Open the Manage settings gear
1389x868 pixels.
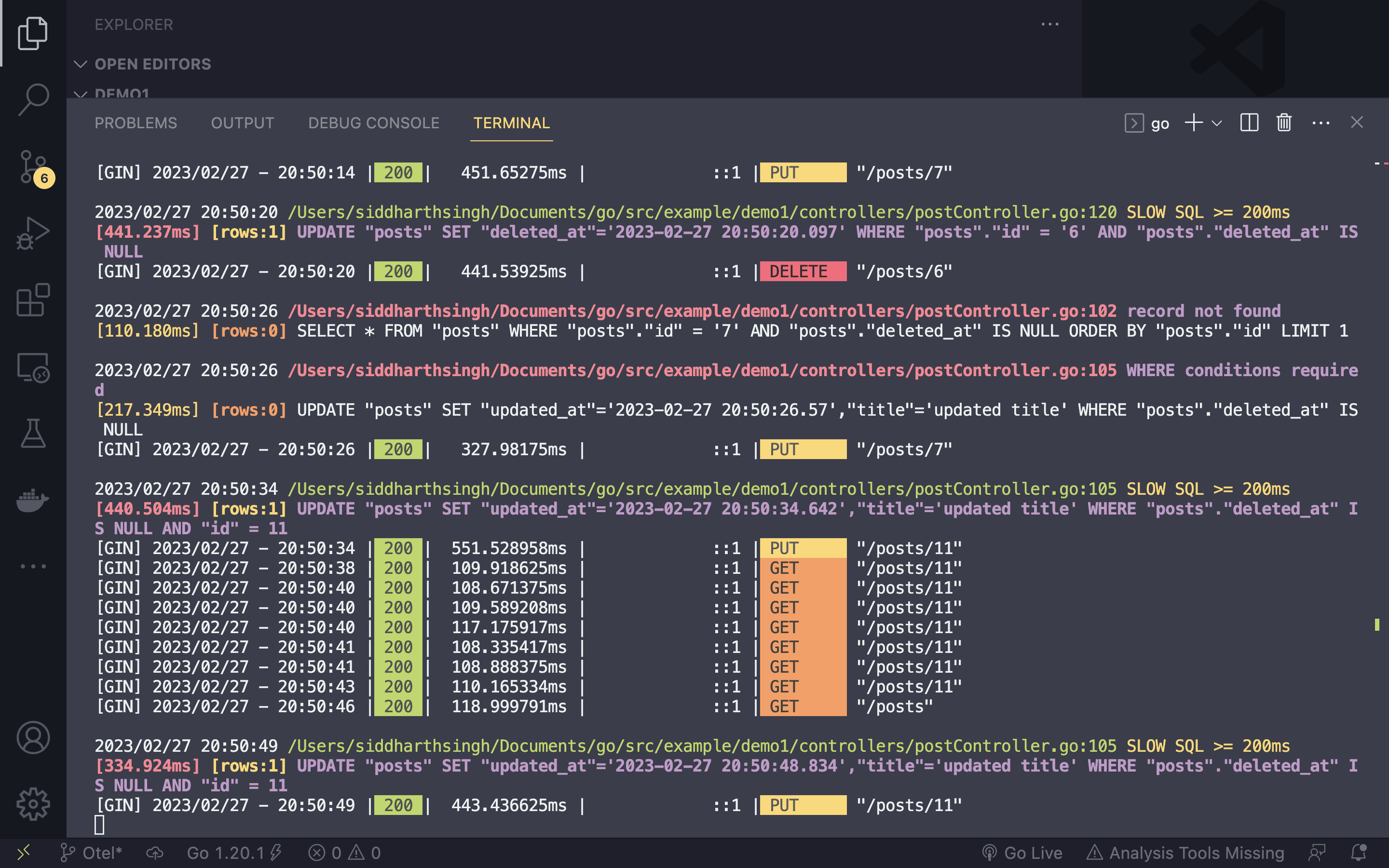[x=33, y=804]
